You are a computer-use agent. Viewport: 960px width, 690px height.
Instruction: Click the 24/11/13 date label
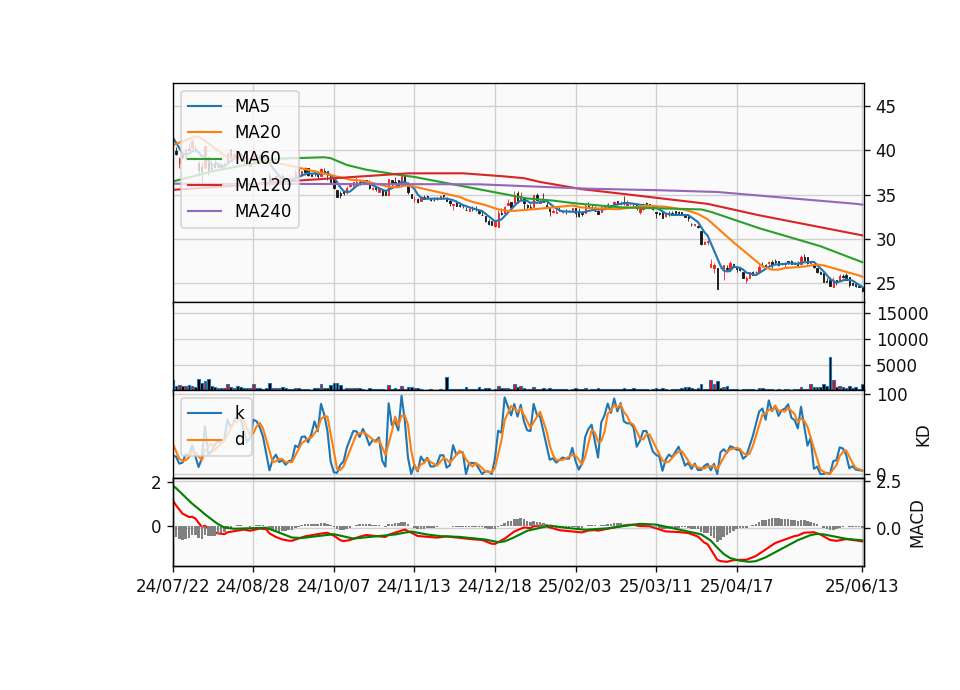coord(414,586)
